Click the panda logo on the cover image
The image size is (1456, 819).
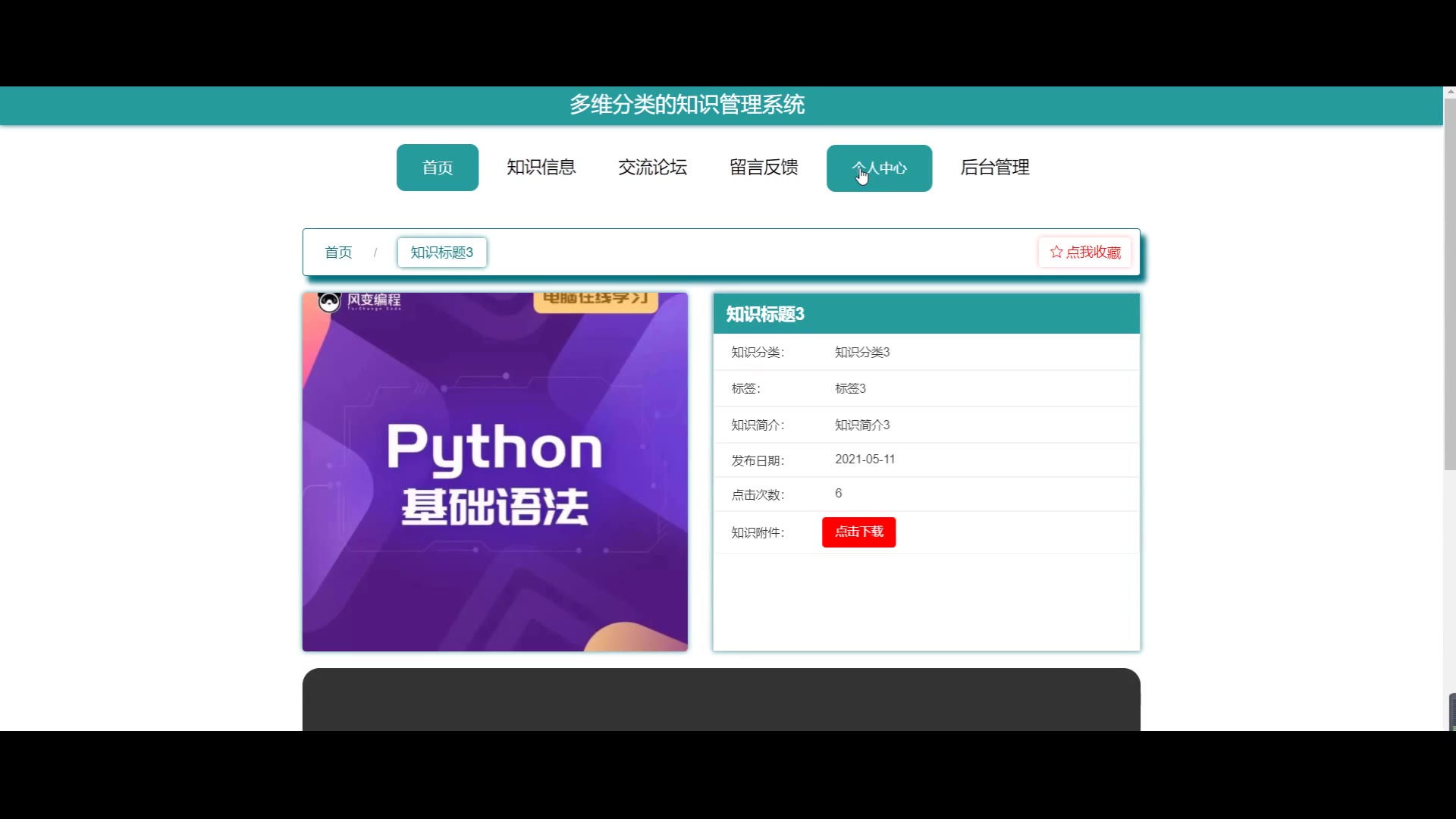click(329, 302)
